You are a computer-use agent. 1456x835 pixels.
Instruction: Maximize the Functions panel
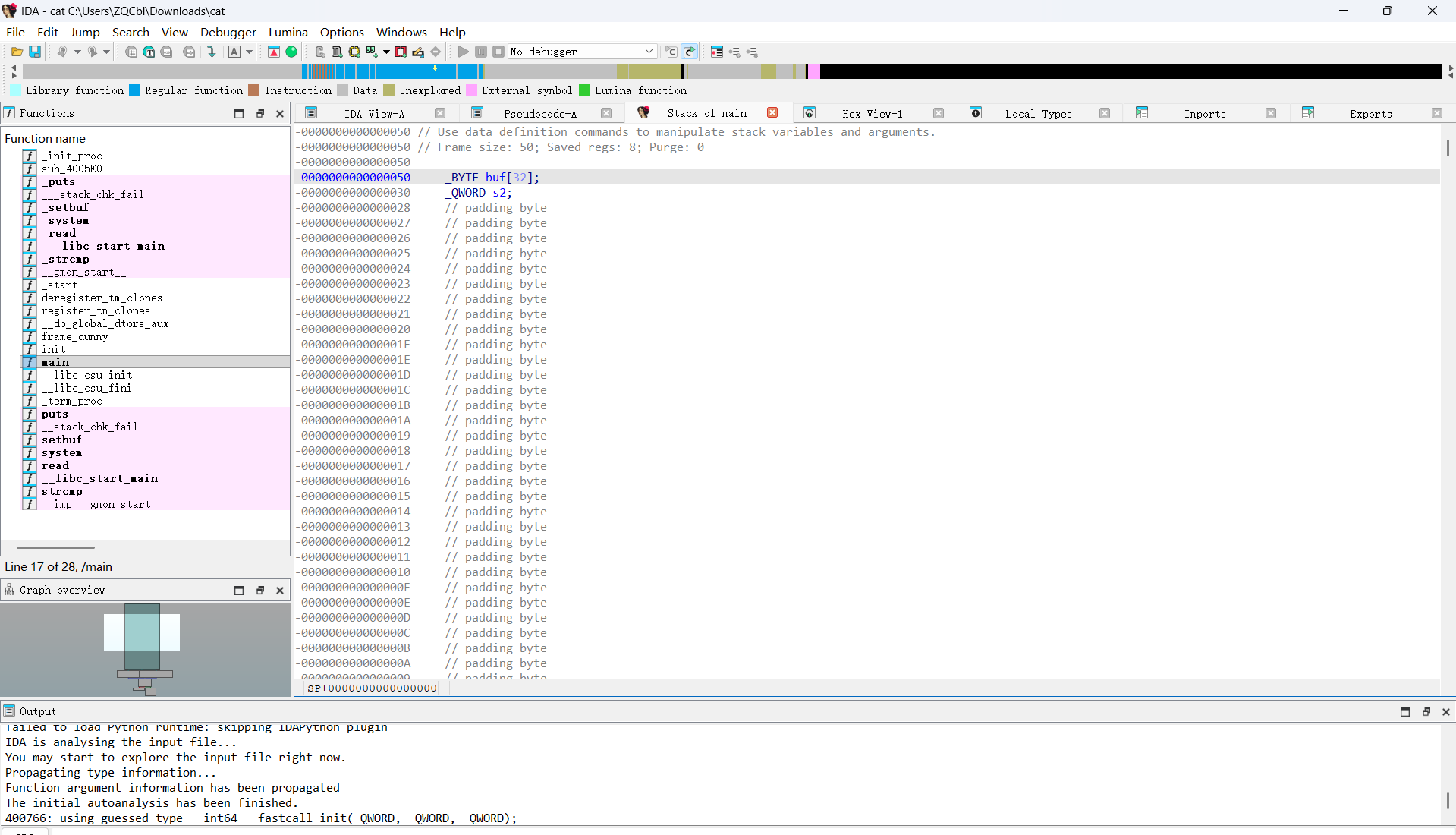[x=239, y=114]
